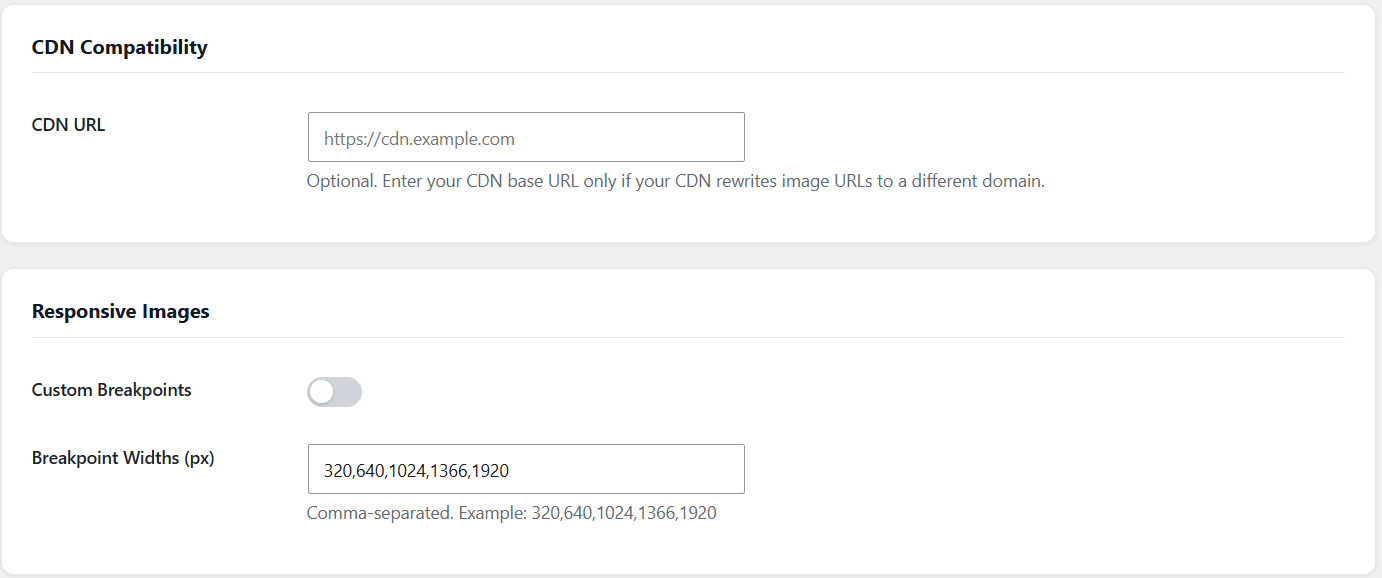
Task: Click the example widths in the comma-separated hint
Action: pyautogui.click(x=624, y=513)
